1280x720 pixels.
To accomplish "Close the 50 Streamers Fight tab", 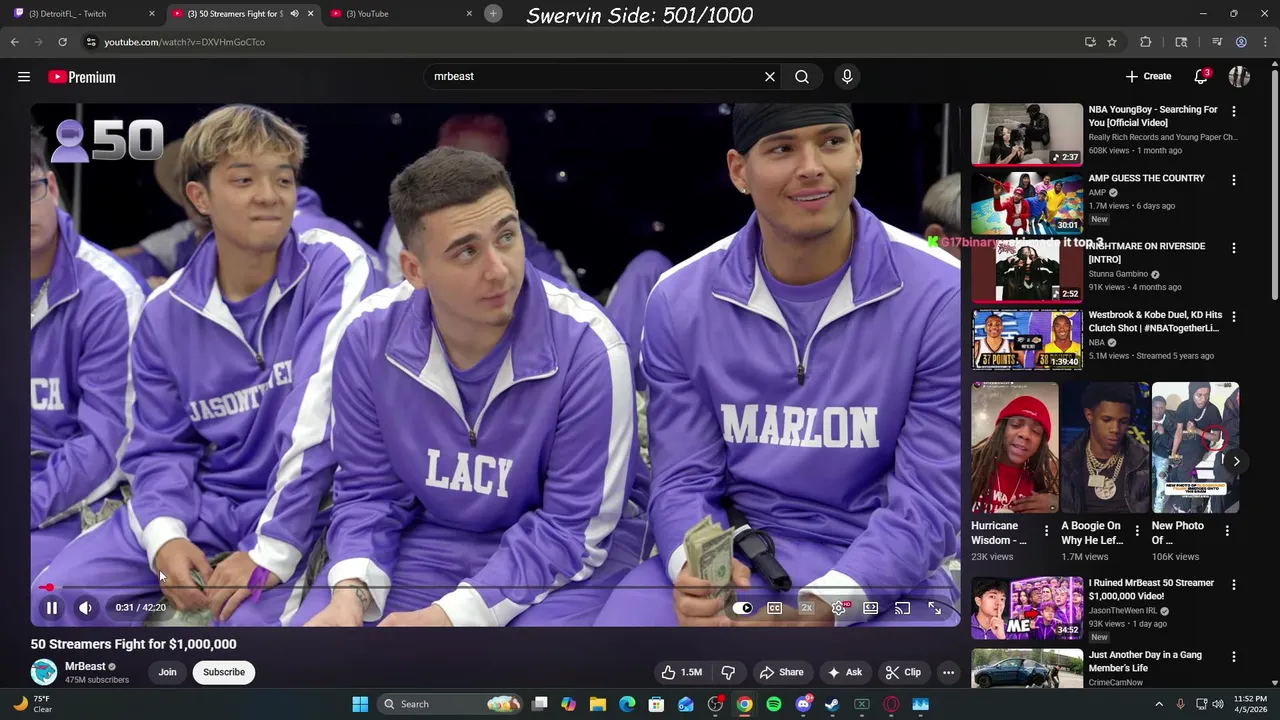I will 310,14.
